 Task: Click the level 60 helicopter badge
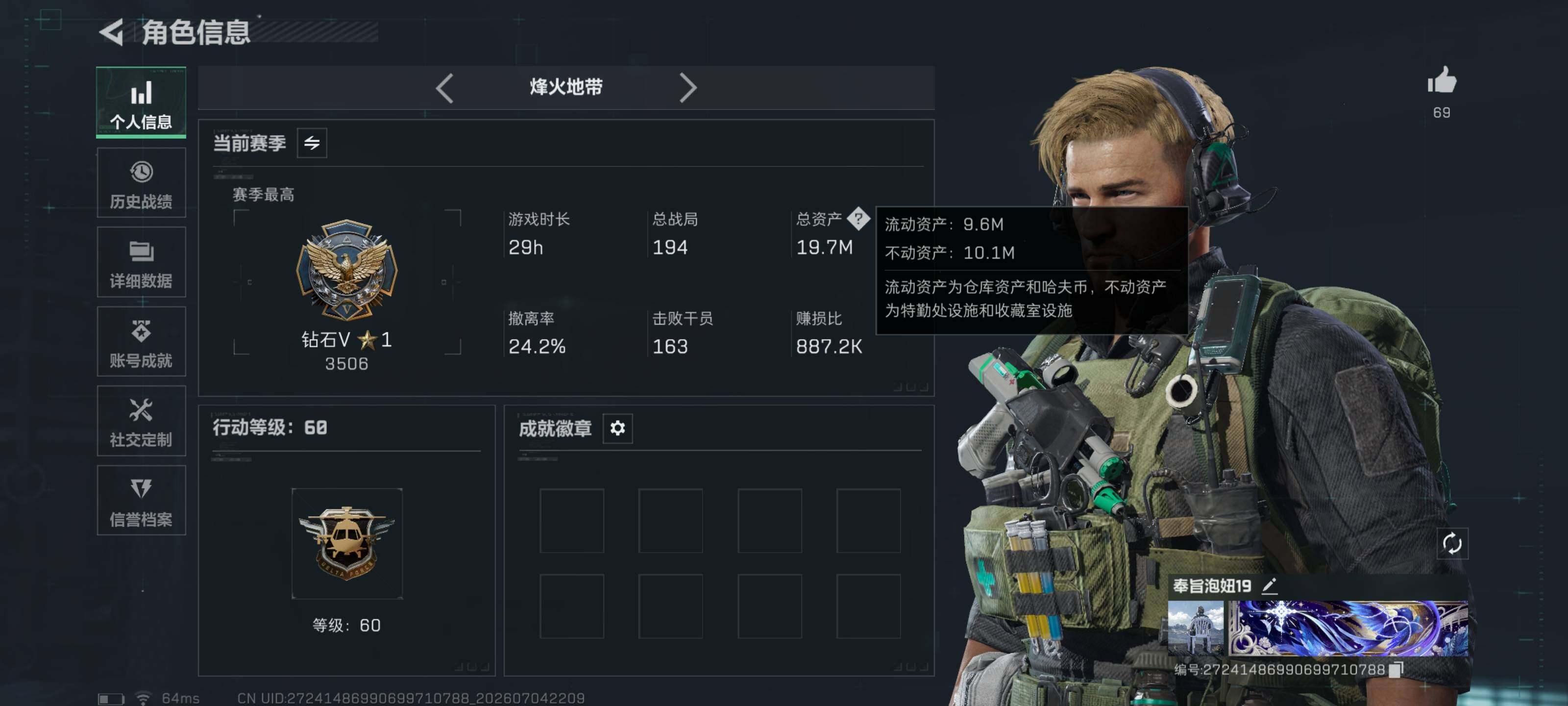coord(347,543)
